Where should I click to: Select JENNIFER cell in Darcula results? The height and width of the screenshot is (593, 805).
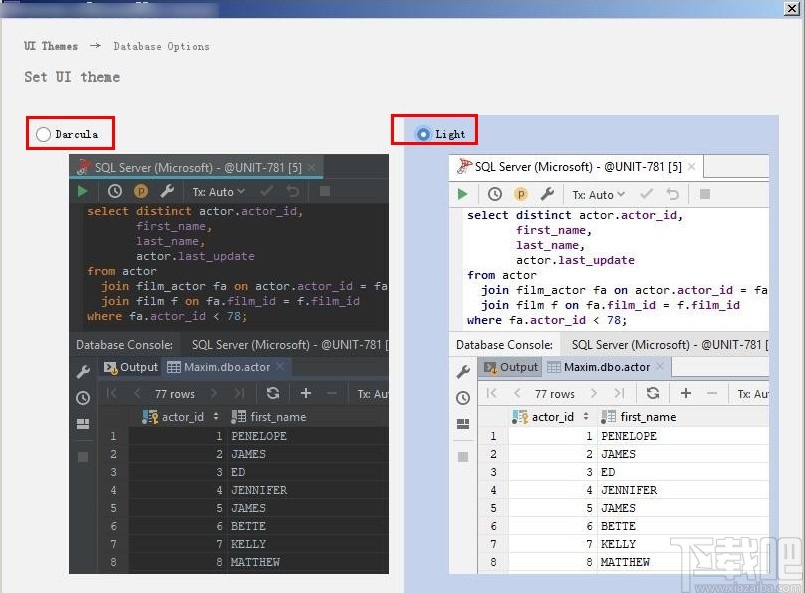pos(259,490)
